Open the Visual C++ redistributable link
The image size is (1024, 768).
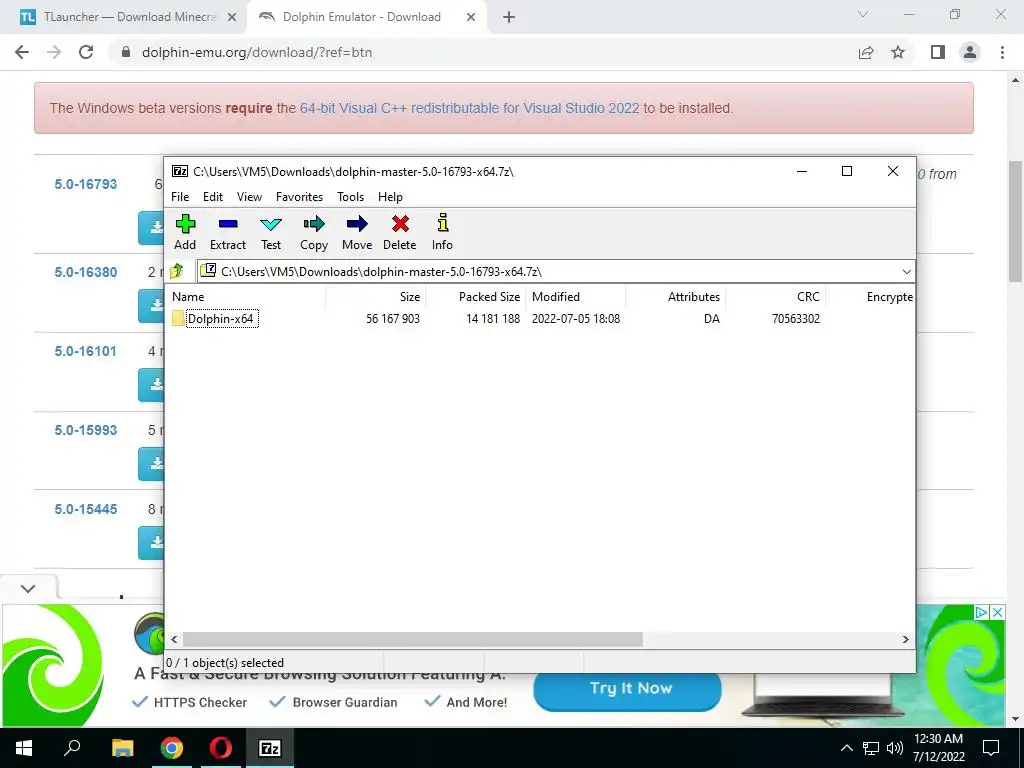pos(470,108)
